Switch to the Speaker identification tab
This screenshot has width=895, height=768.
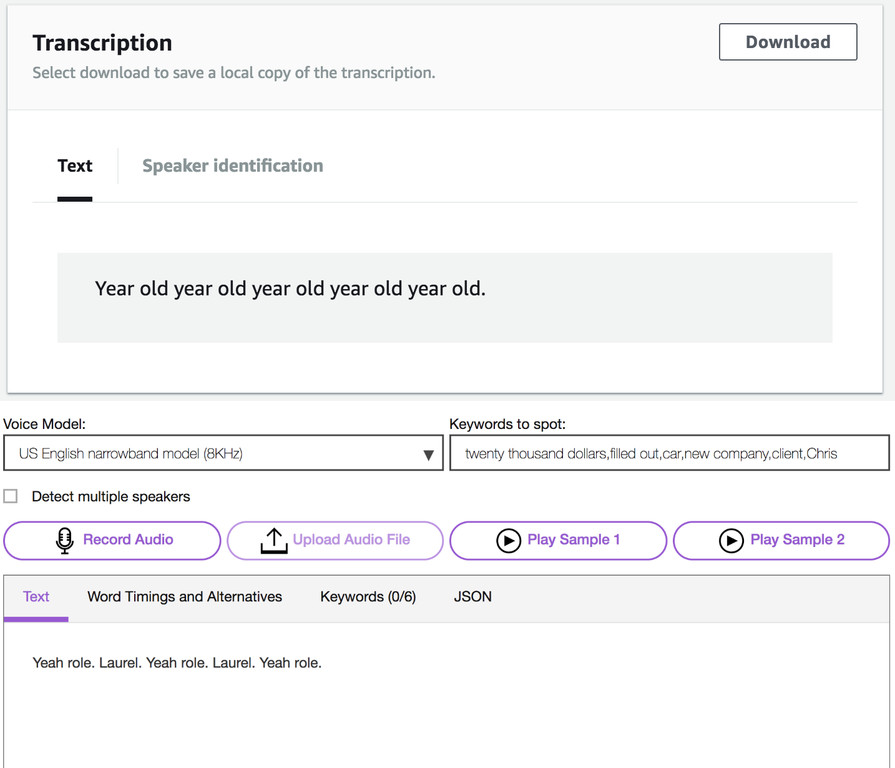coord(232,166)
